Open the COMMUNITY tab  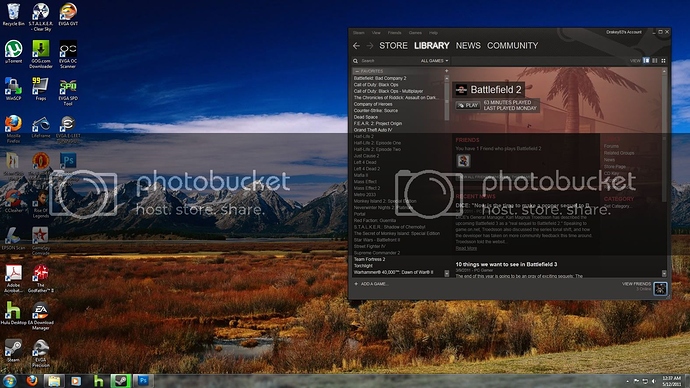[x=512, y=46]
